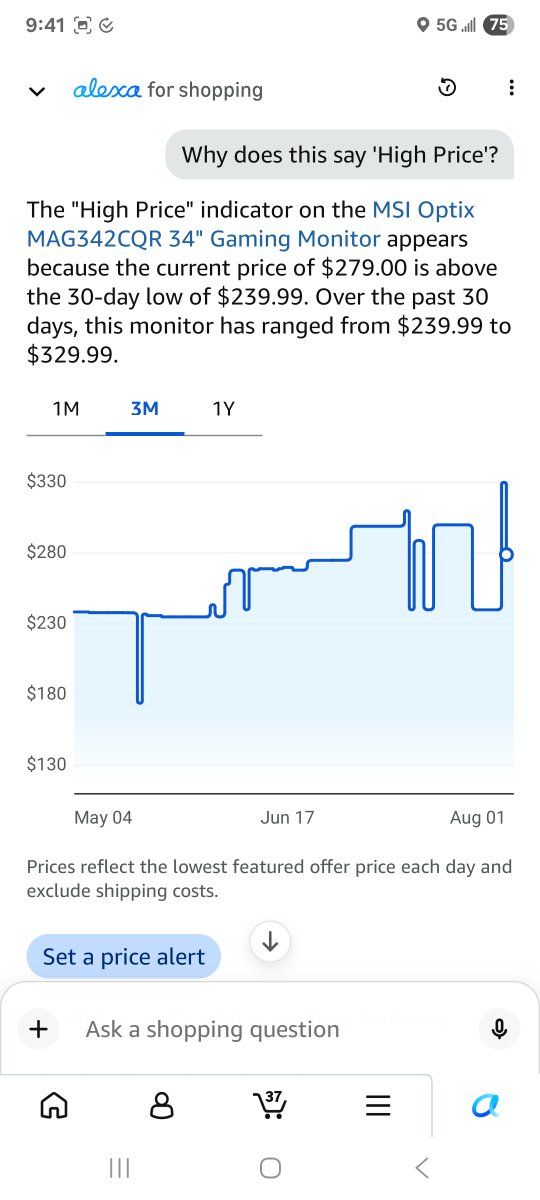
Task: Collapse chat with the top-left chevron
Action: [37, 91]
